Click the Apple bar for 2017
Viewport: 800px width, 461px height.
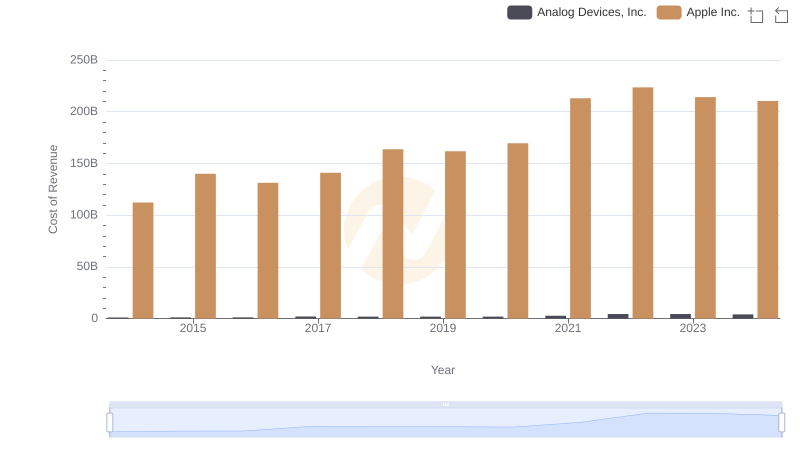click(x=331, y=246)
